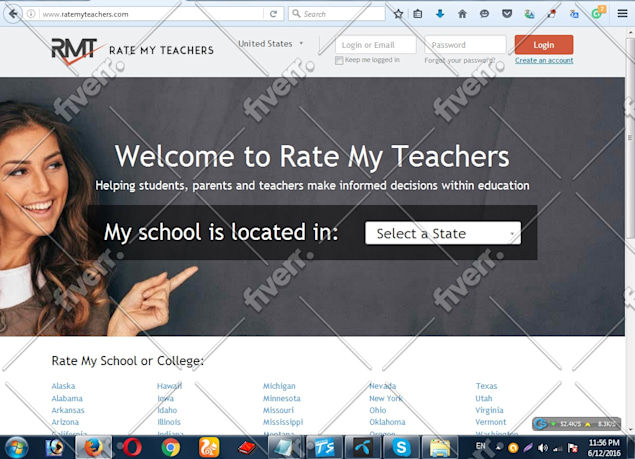The height and width of the screenshot is (459, 635).
Task: Go to the browser home page icon
Action: 462,14
